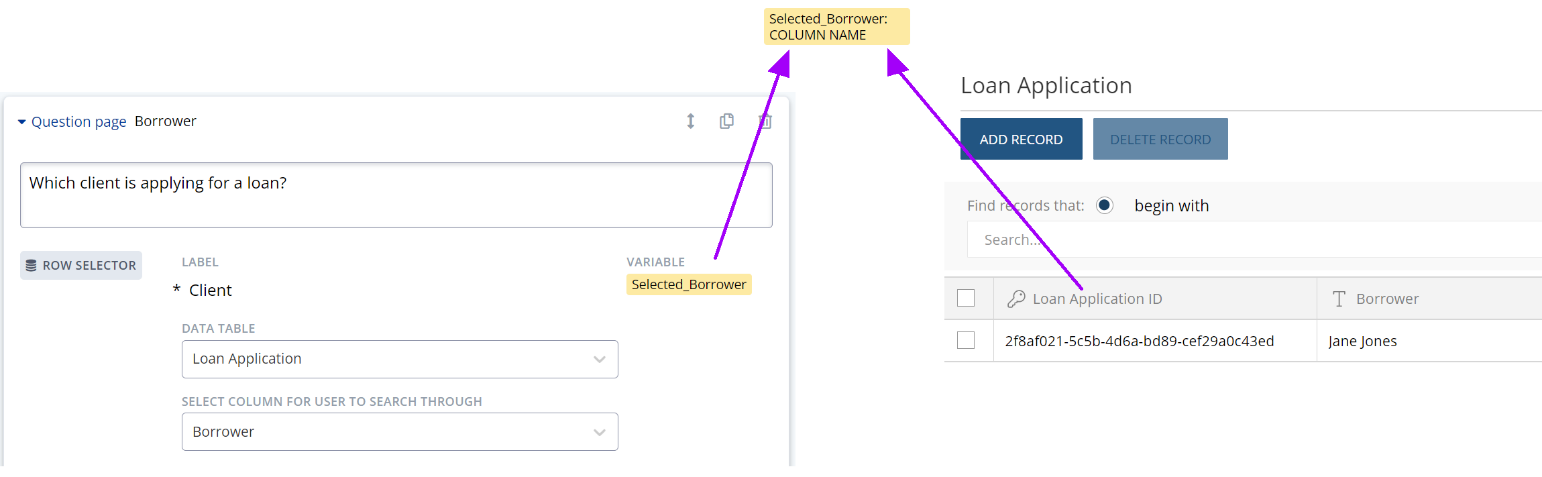
Task: Select the 'begin with' radio button
Action: point(1104,206)
